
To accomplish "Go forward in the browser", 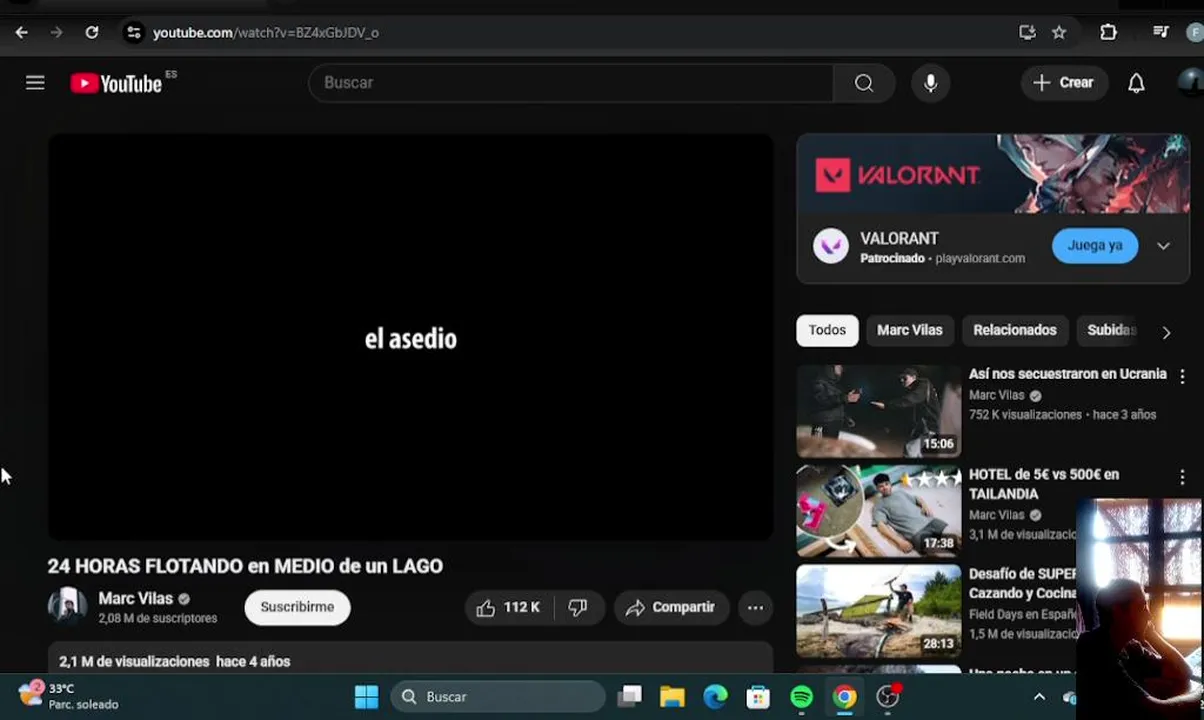I will 56,32.
